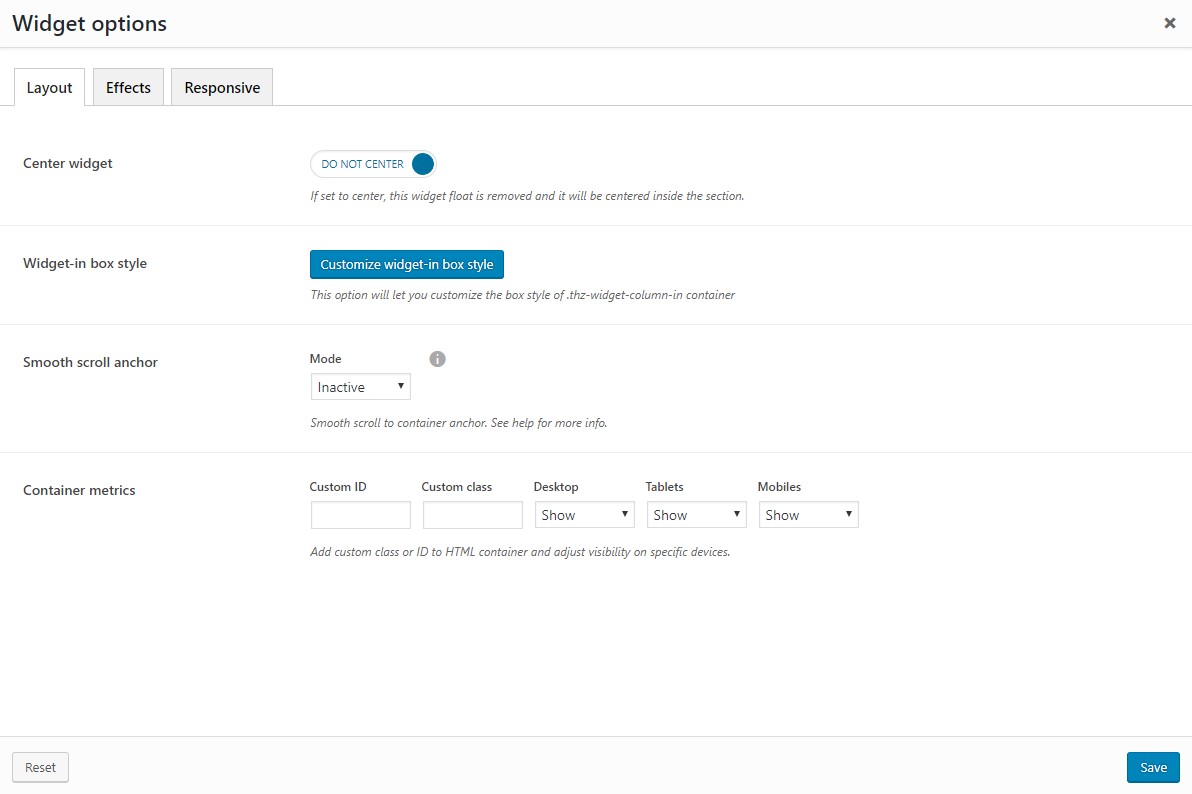Toggle the Do Not Center switch

tap(373, 164)
